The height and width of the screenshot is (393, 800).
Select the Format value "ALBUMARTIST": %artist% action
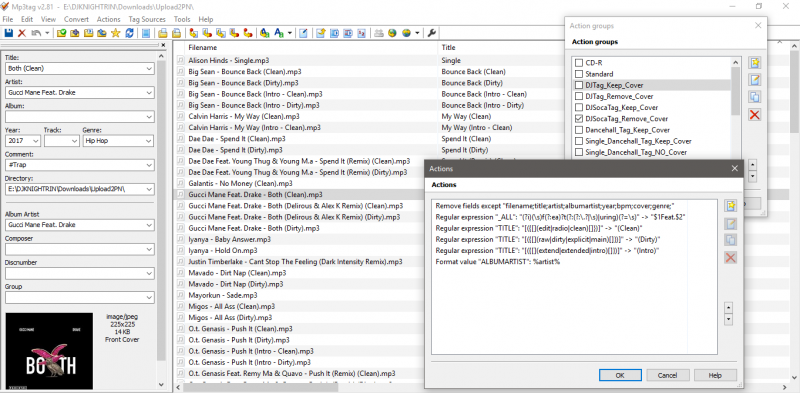(497, 262)
